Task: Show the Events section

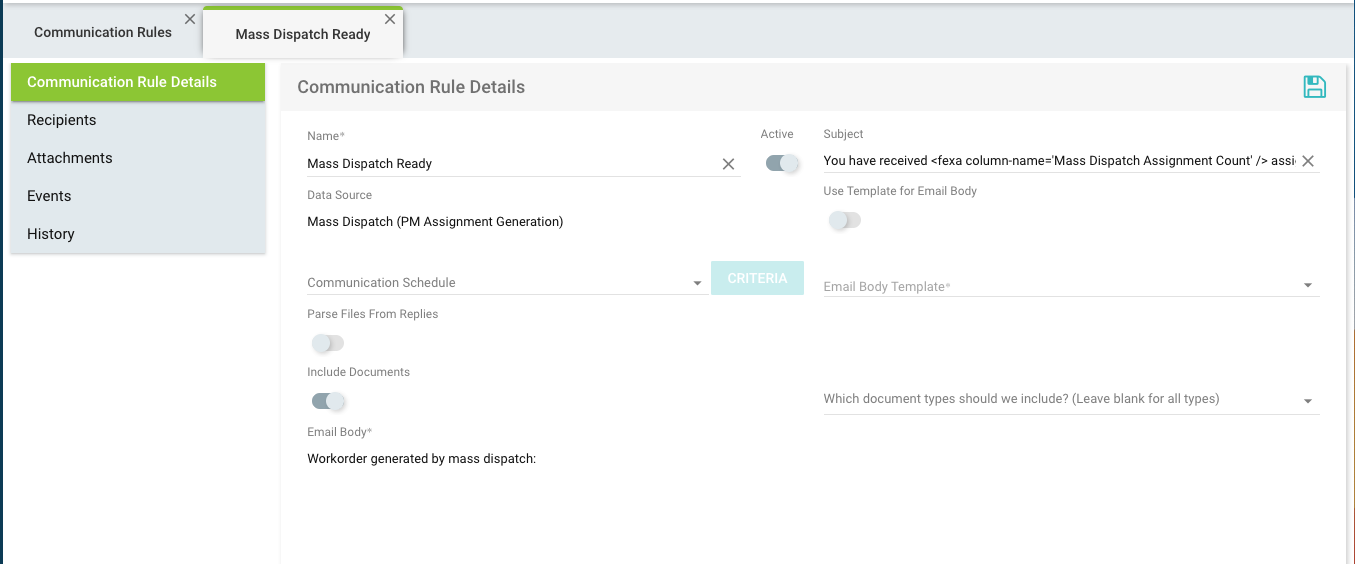Action: coord(50,196)
